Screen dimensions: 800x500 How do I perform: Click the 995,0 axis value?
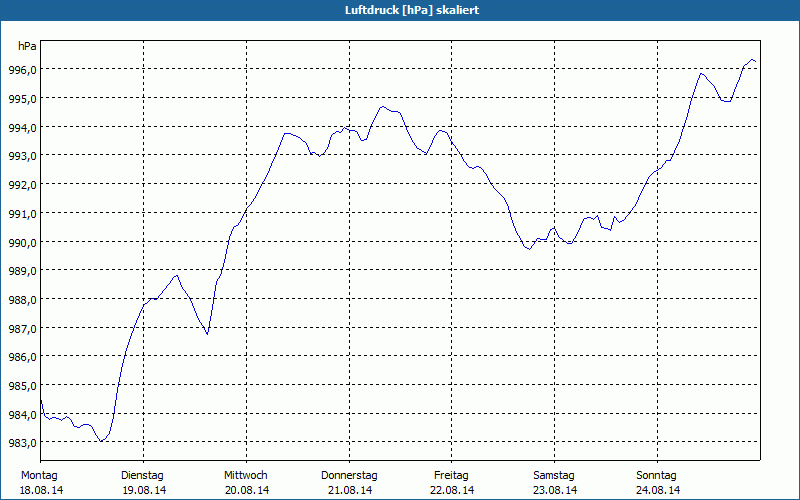[x=23, y=99]
